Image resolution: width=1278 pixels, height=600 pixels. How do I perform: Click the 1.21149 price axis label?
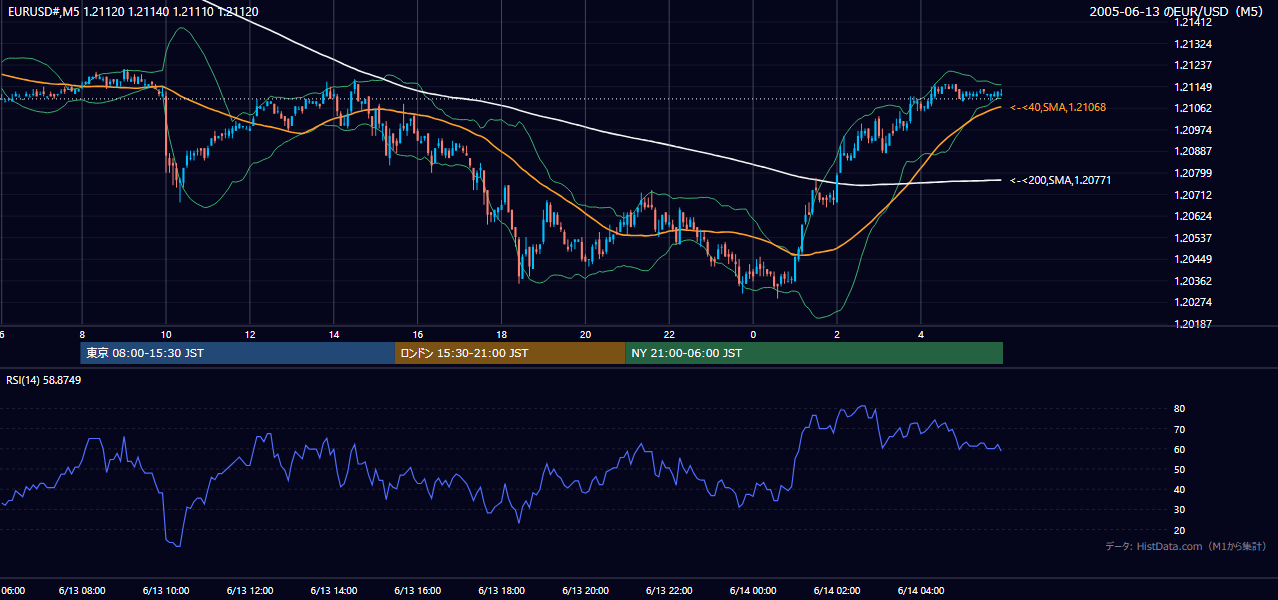click(1193, 87)
